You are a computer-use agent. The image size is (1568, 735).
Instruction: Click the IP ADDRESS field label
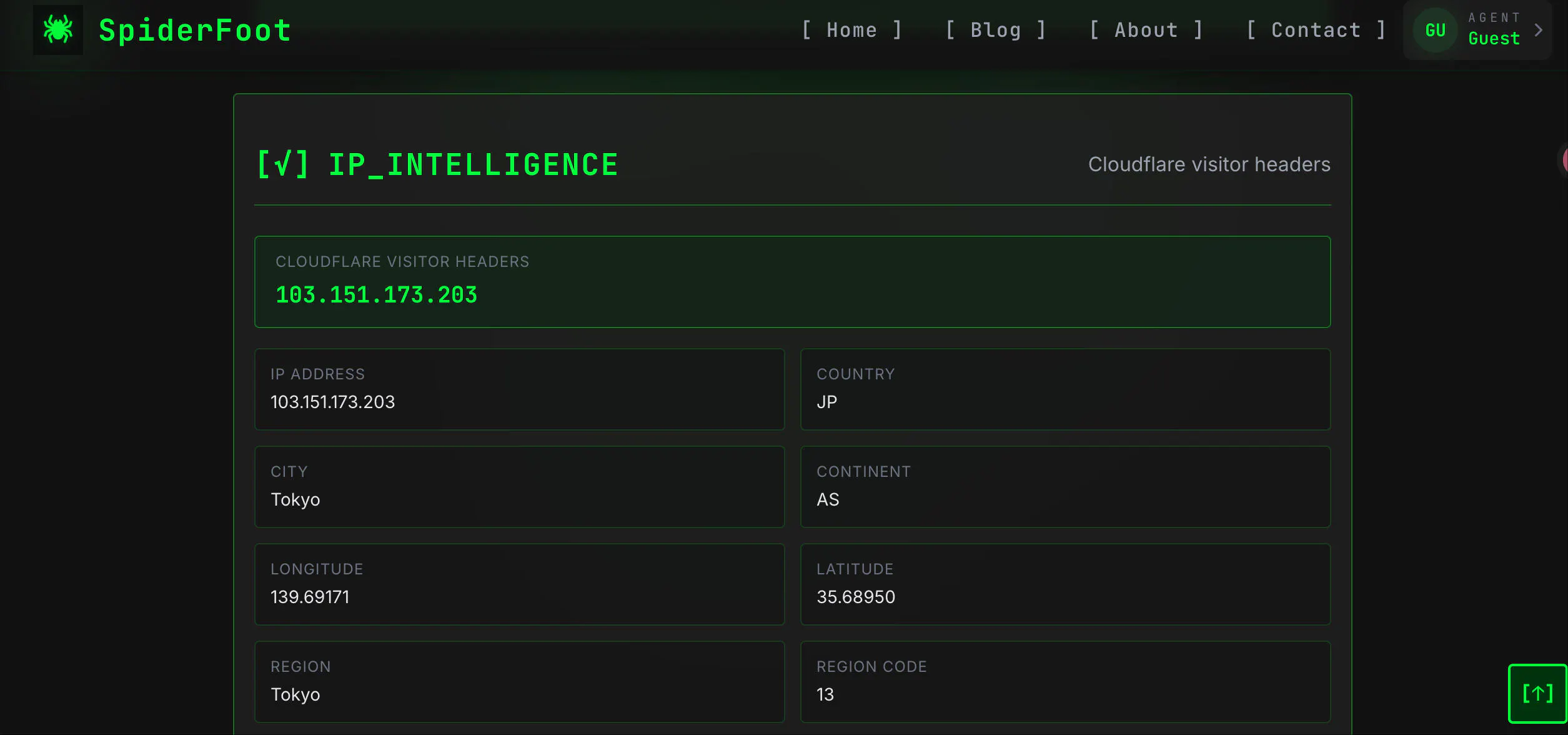pos(317,374)
